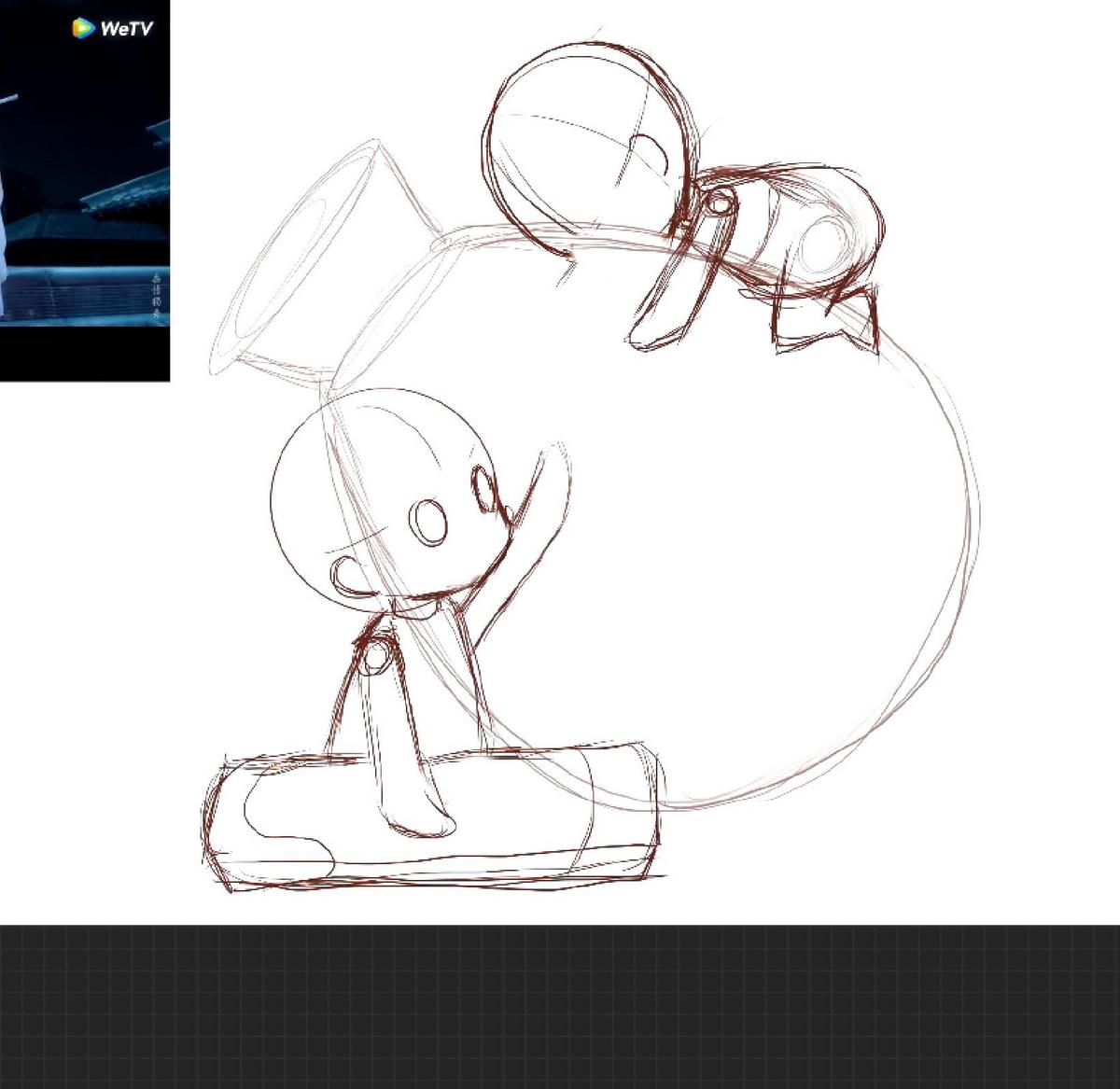The height and width of the screenshot is (1089, 1120).
Task: Click the vertical Chinese watermark in reference image
Action: 157,298
